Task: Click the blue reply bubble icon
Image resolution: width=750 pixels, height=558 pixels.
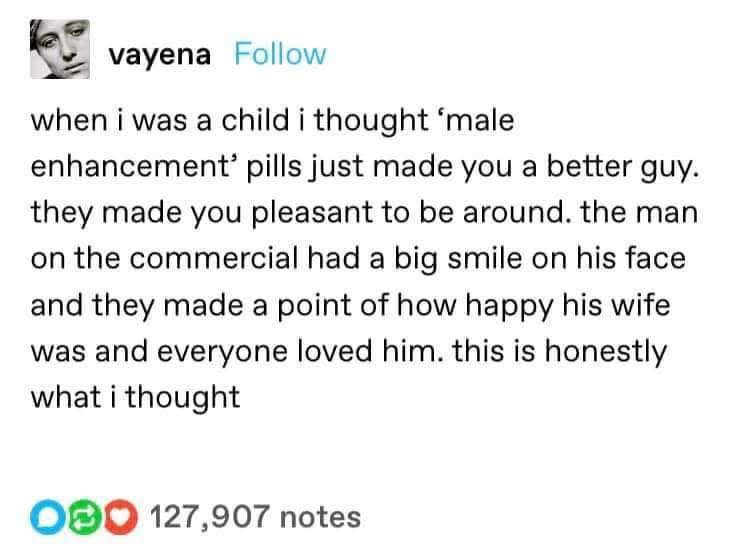Action: click(x=45, y=516)
